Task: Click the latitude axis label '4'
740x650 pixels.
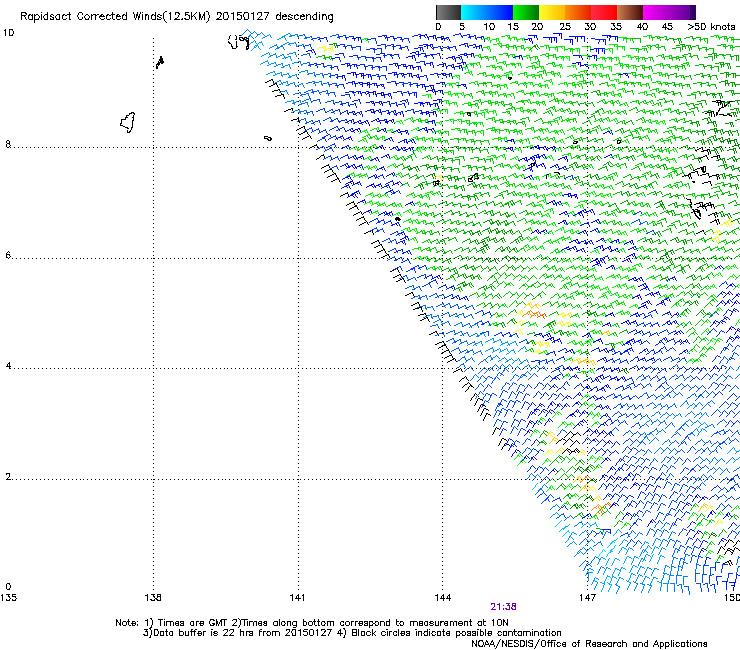Action: click(8, 366)
